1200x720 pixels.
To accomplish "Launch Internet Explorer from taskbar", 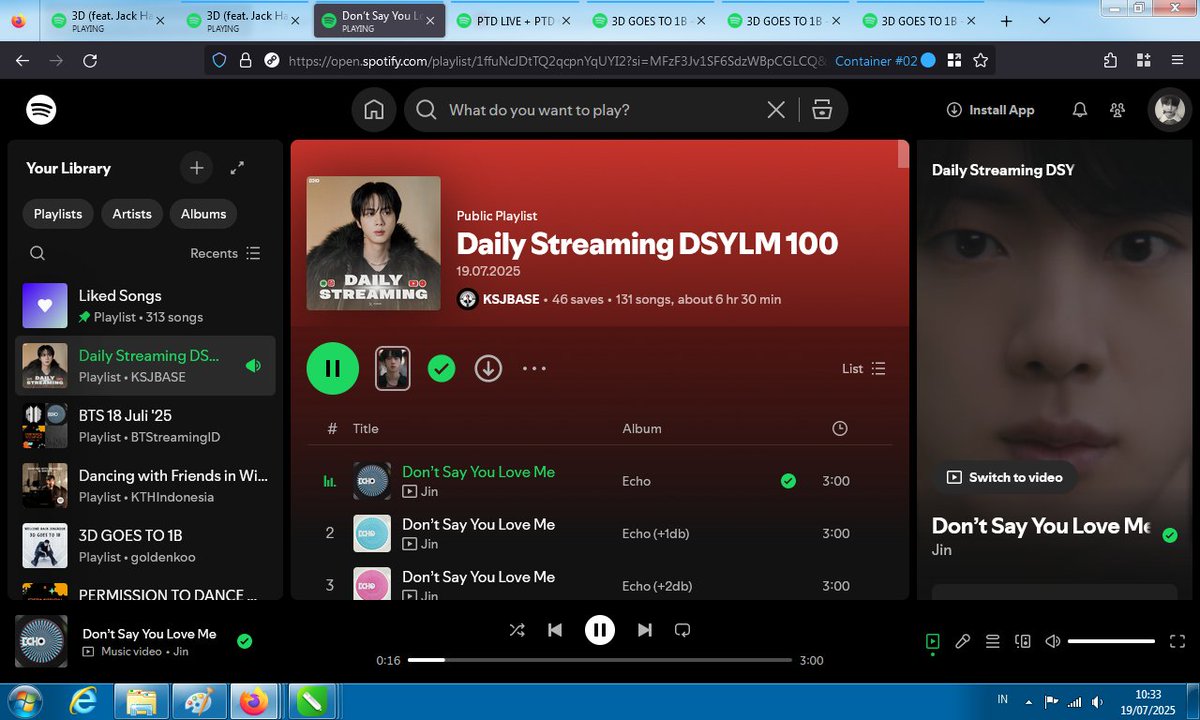I will click(x=84, y=704).
